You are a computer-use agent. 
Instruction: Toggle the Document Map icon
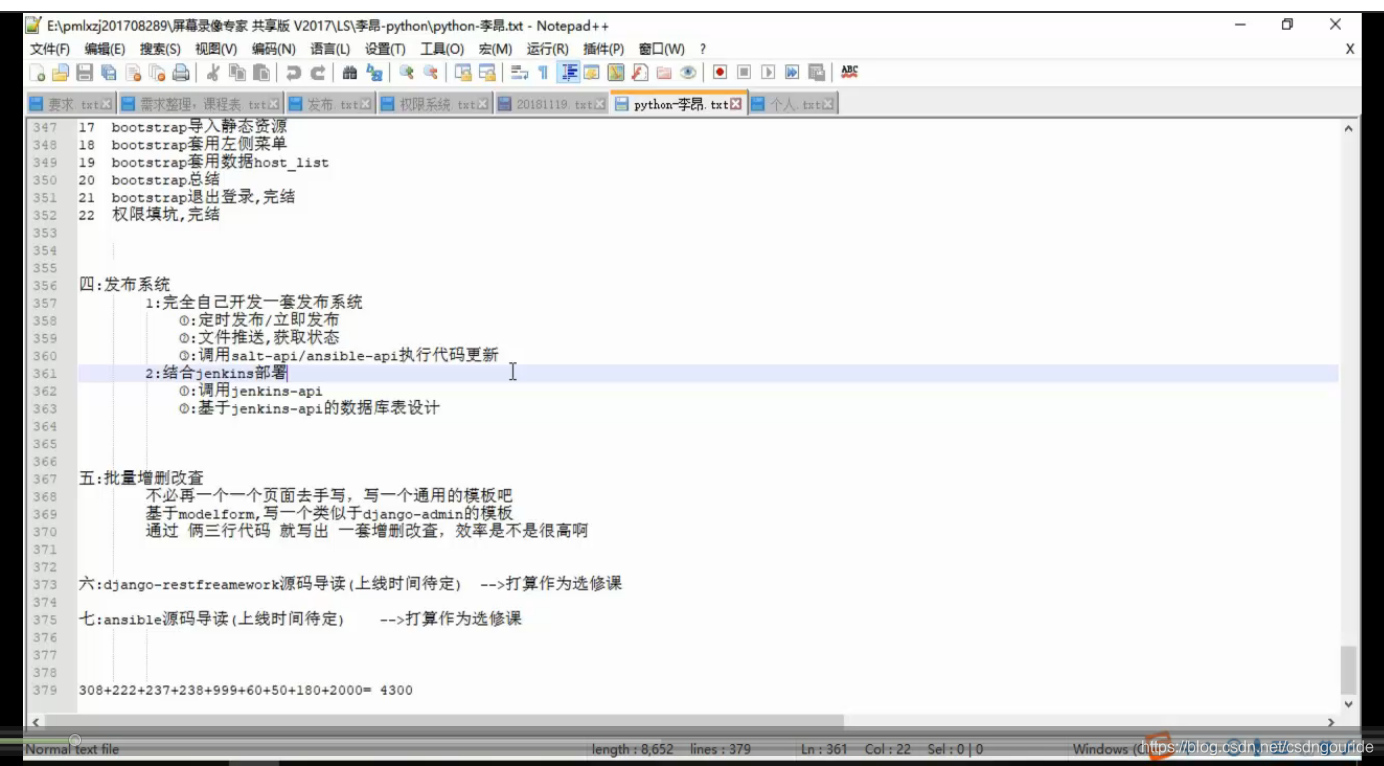pyautogui.click(x=616, y=72)
